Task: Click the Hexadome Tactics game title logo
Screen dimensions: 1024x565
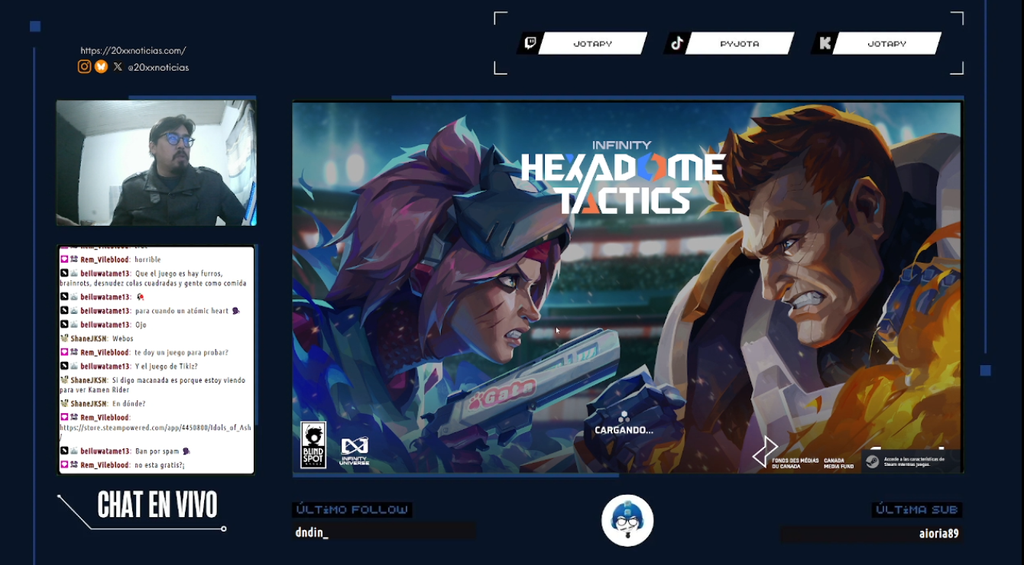Action: coord(623,178)
